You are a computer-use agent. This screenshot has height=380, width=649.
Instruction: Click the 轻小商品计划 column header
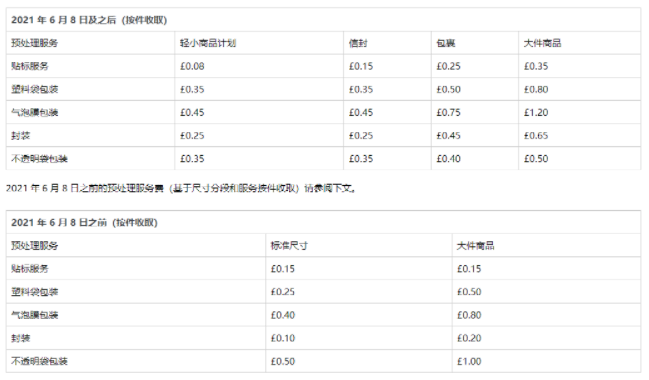pyautogui.click(x=208, y=43)
